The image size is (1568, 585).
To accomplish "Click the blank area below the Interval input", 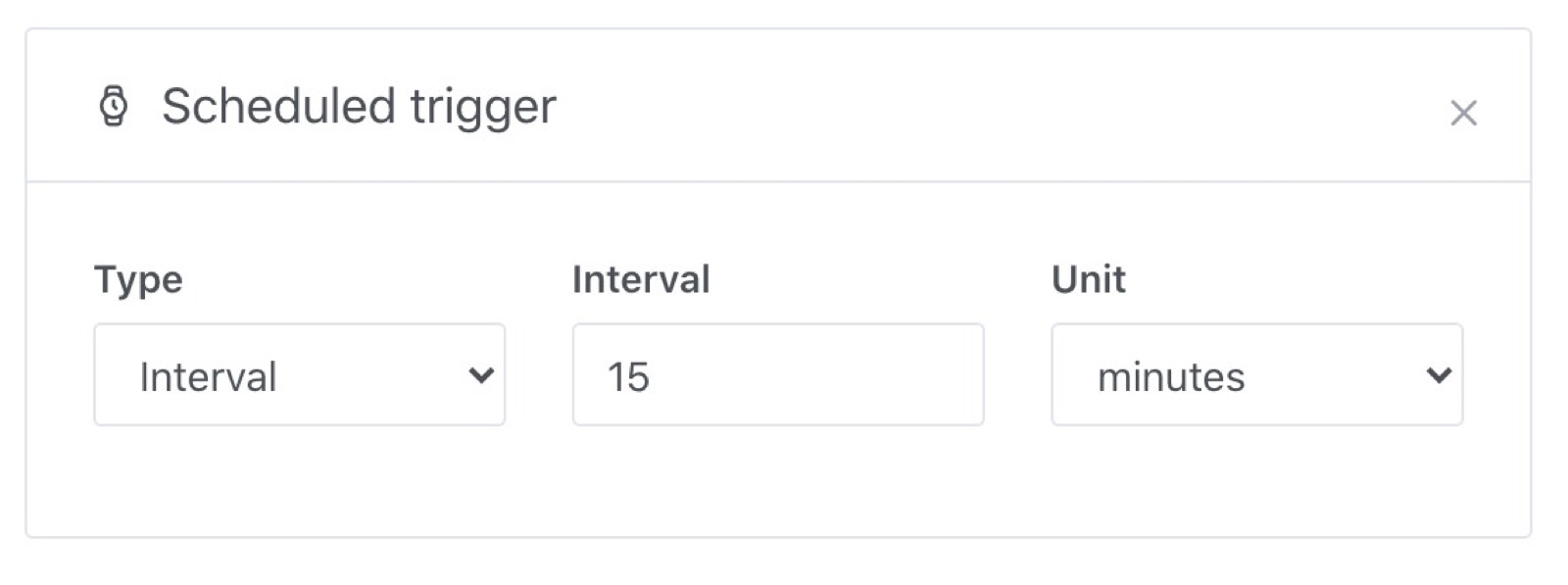I will (x=777, y=480).
